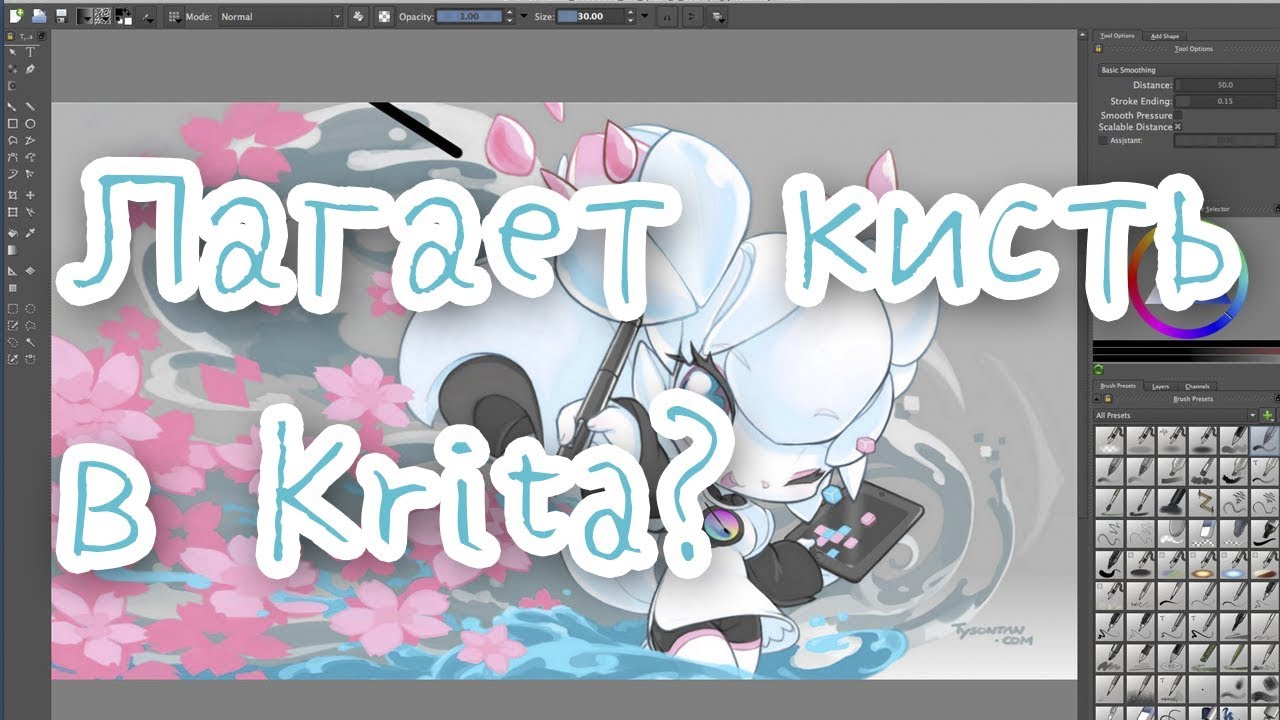Open the brush editor settings icon
The width and height of the screenshot is (1280, 720).
coord(148,16)
